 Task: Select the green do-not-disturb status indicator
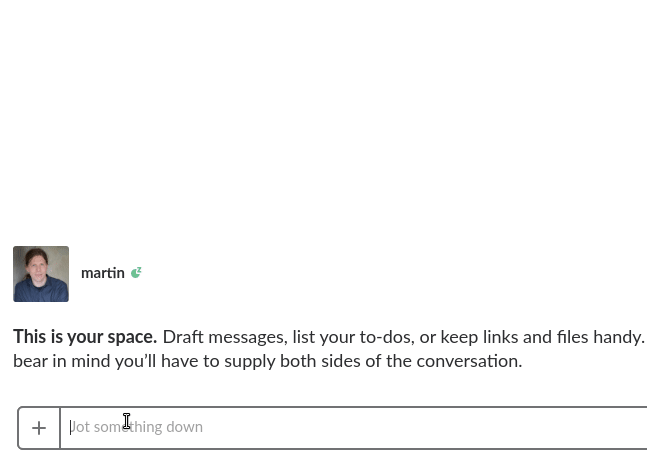click(x=136, y=273)
